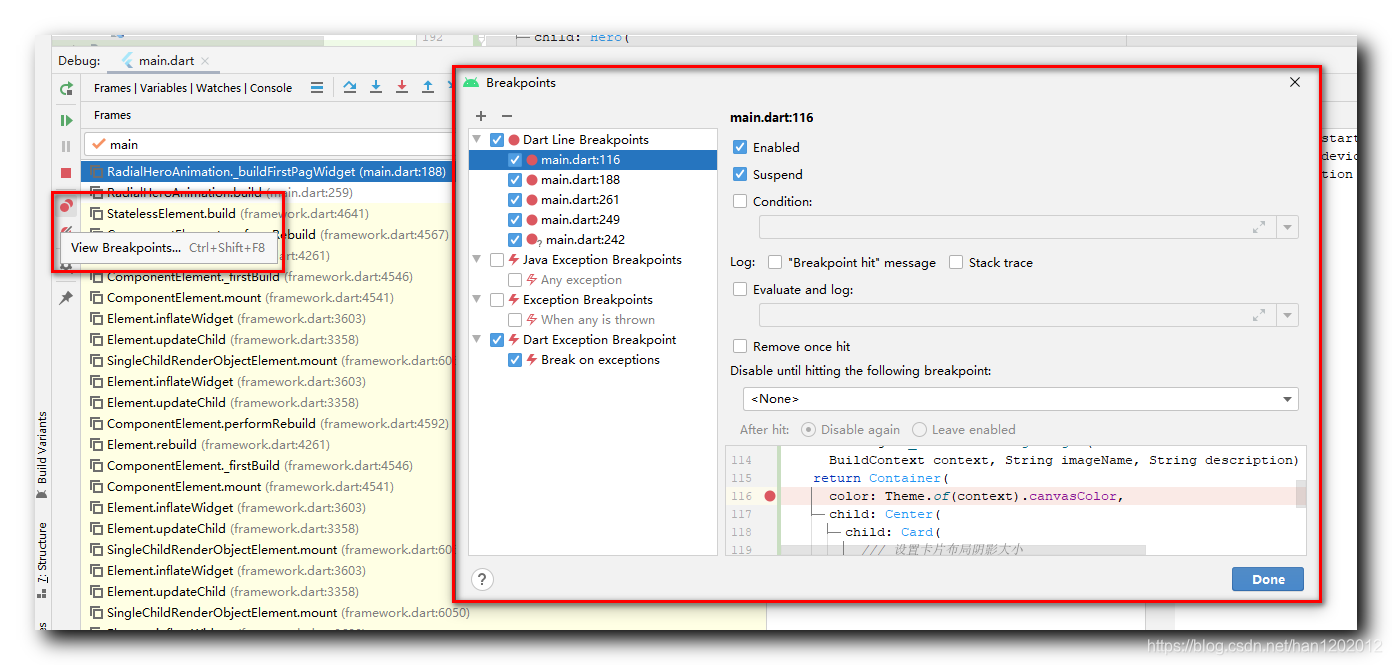This screenshot has height=665, width=1392.
Task: Uncheck the Enabled checkbox
Action: 740,147
